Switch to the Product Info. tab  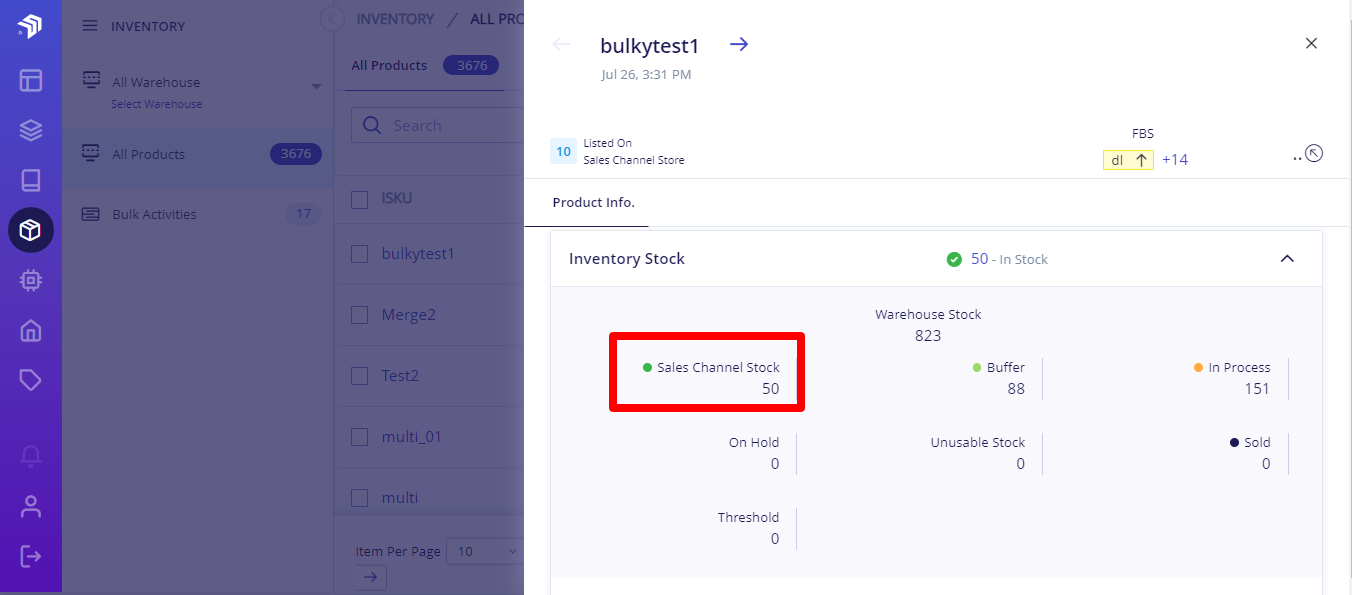(594, 202)
